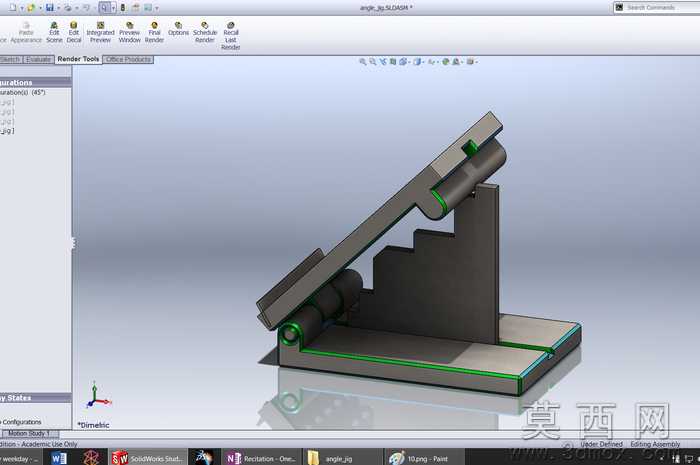
Task: Click the Display States panel header
Action: click(36, 398)
